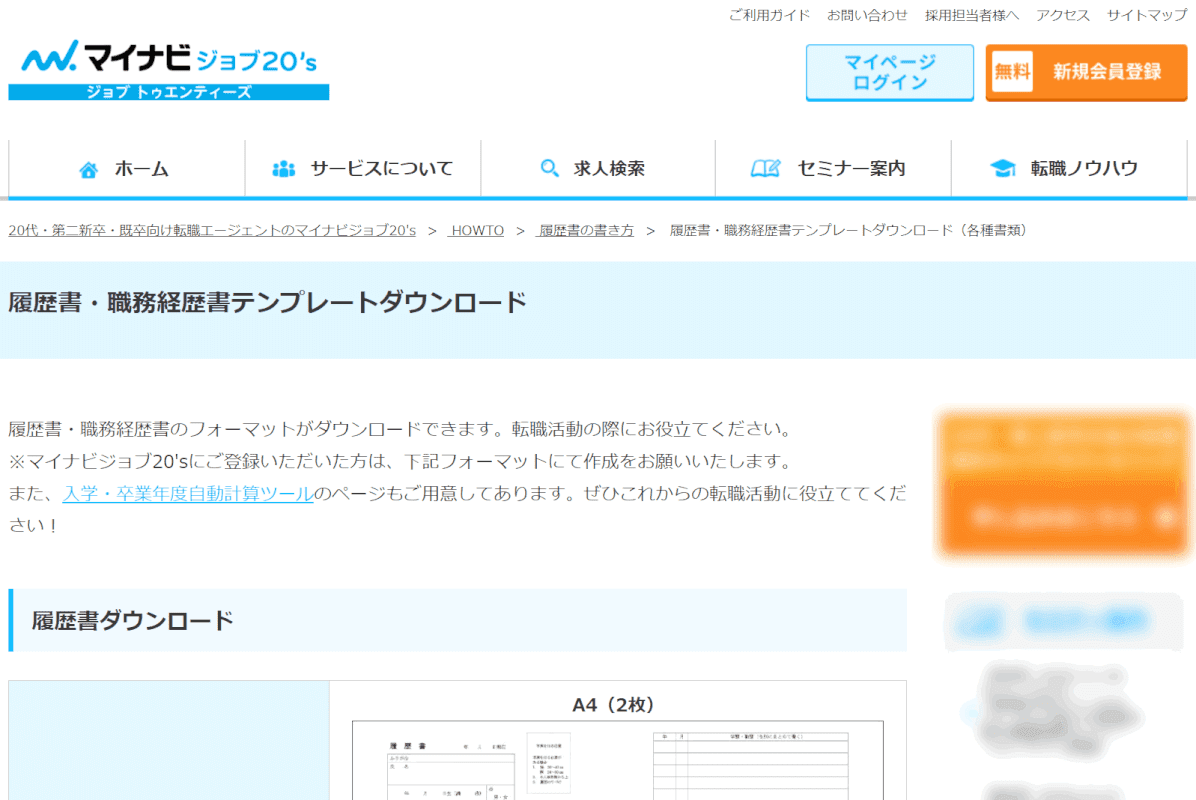Open the 求人検索 navigation tab

598,169
